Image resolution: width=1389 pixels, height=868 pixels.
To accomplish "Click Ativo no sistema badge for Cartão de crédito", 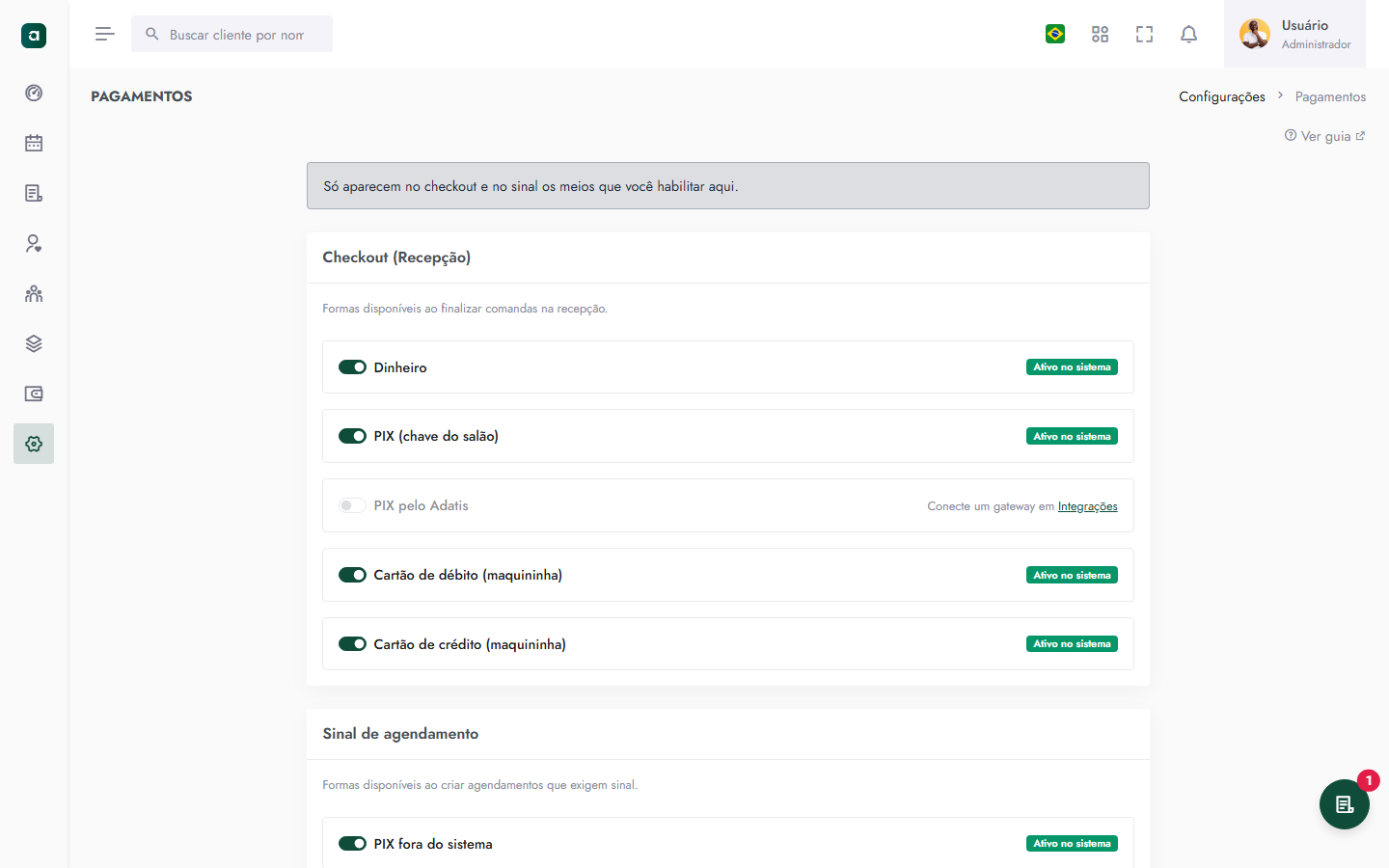I will click(1072, 644).
